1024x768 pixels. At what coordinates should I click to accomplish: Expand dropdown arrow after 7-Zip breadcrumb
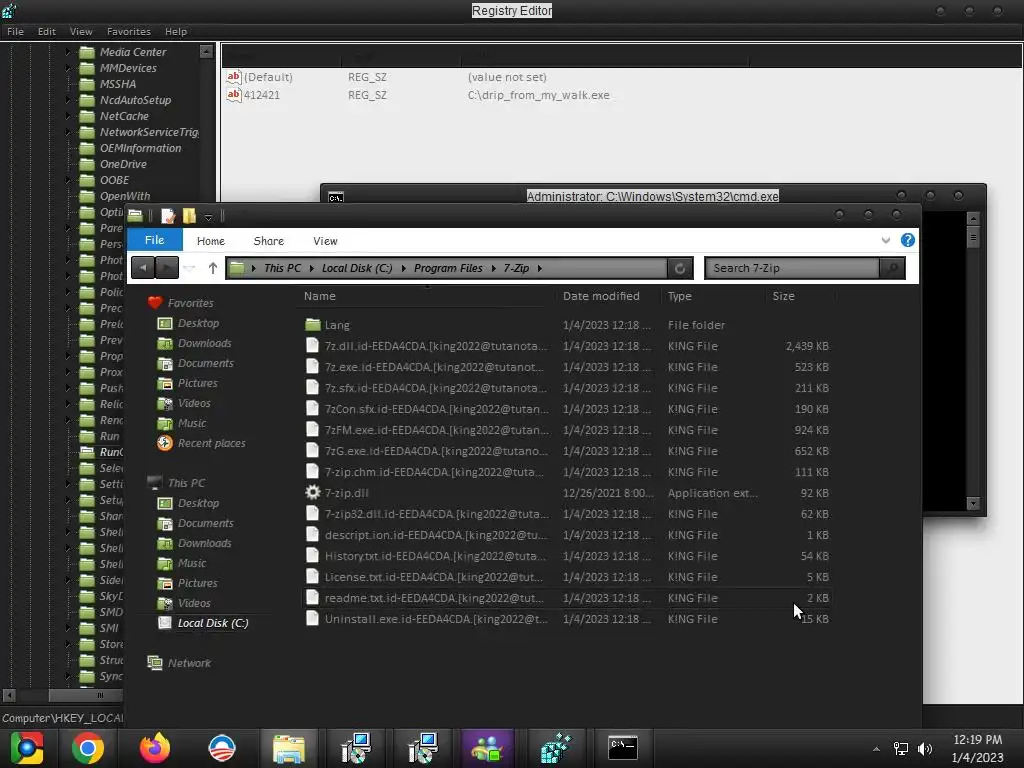539,268
